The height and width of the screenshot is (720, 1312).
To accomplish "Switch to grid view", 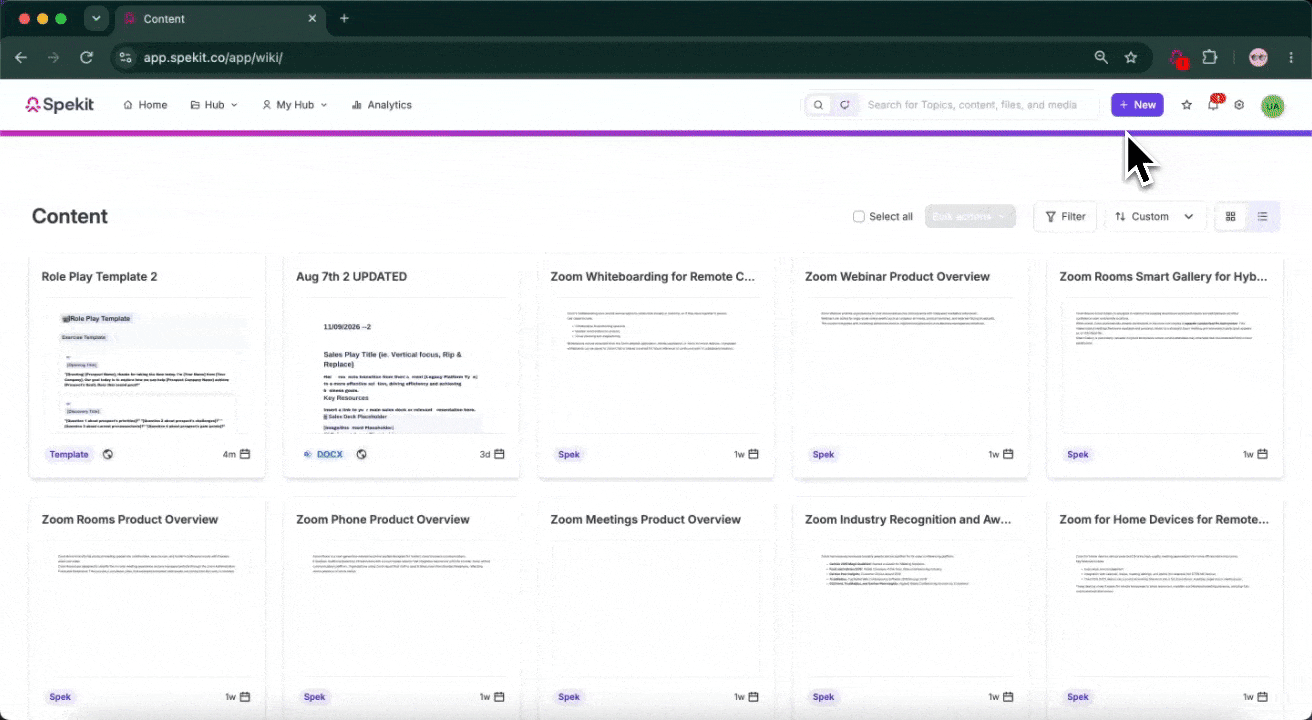I will click(1231, 217).
